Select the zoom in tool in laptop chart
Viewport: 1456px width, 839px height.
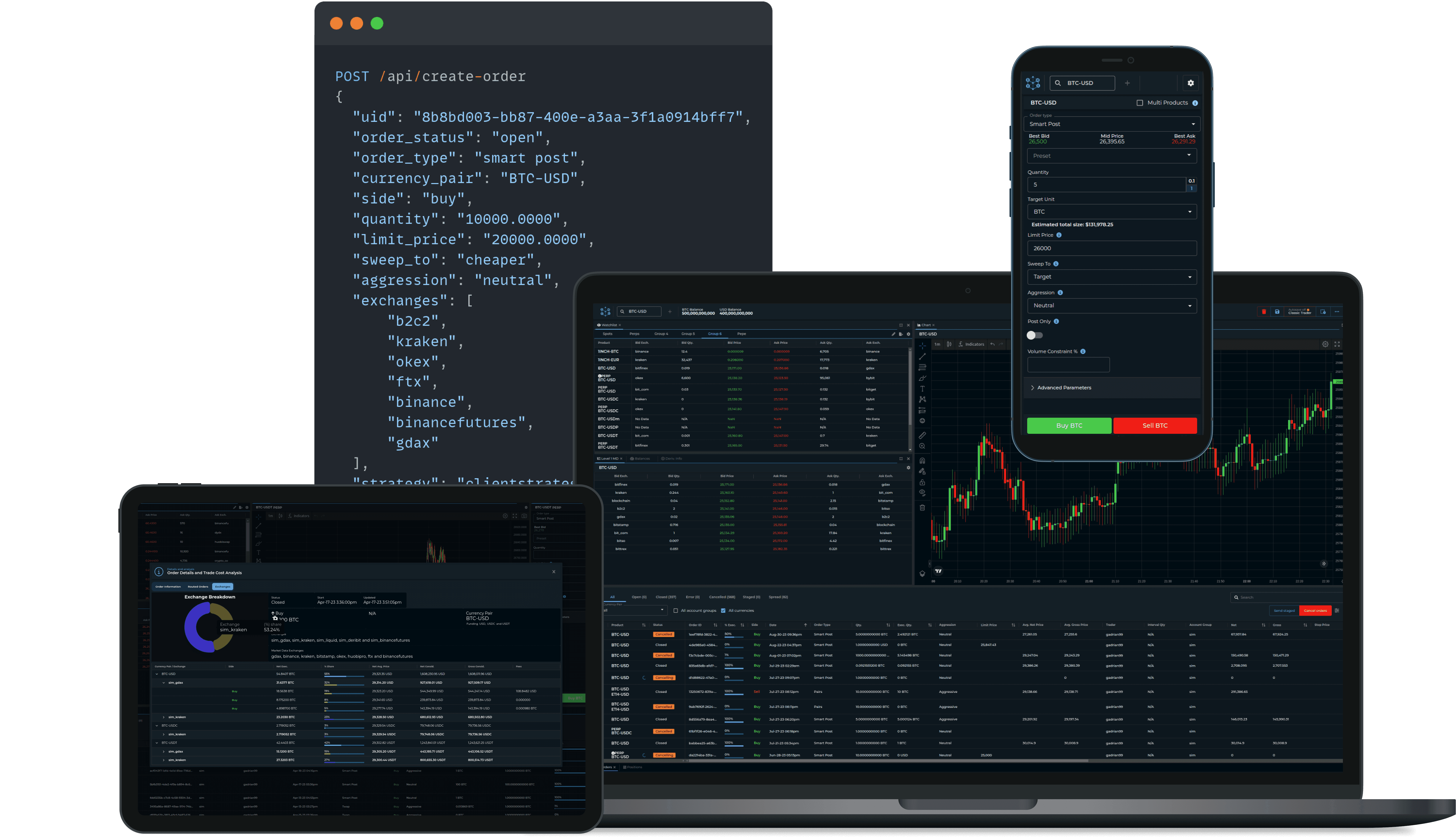(x=922, y=446)
